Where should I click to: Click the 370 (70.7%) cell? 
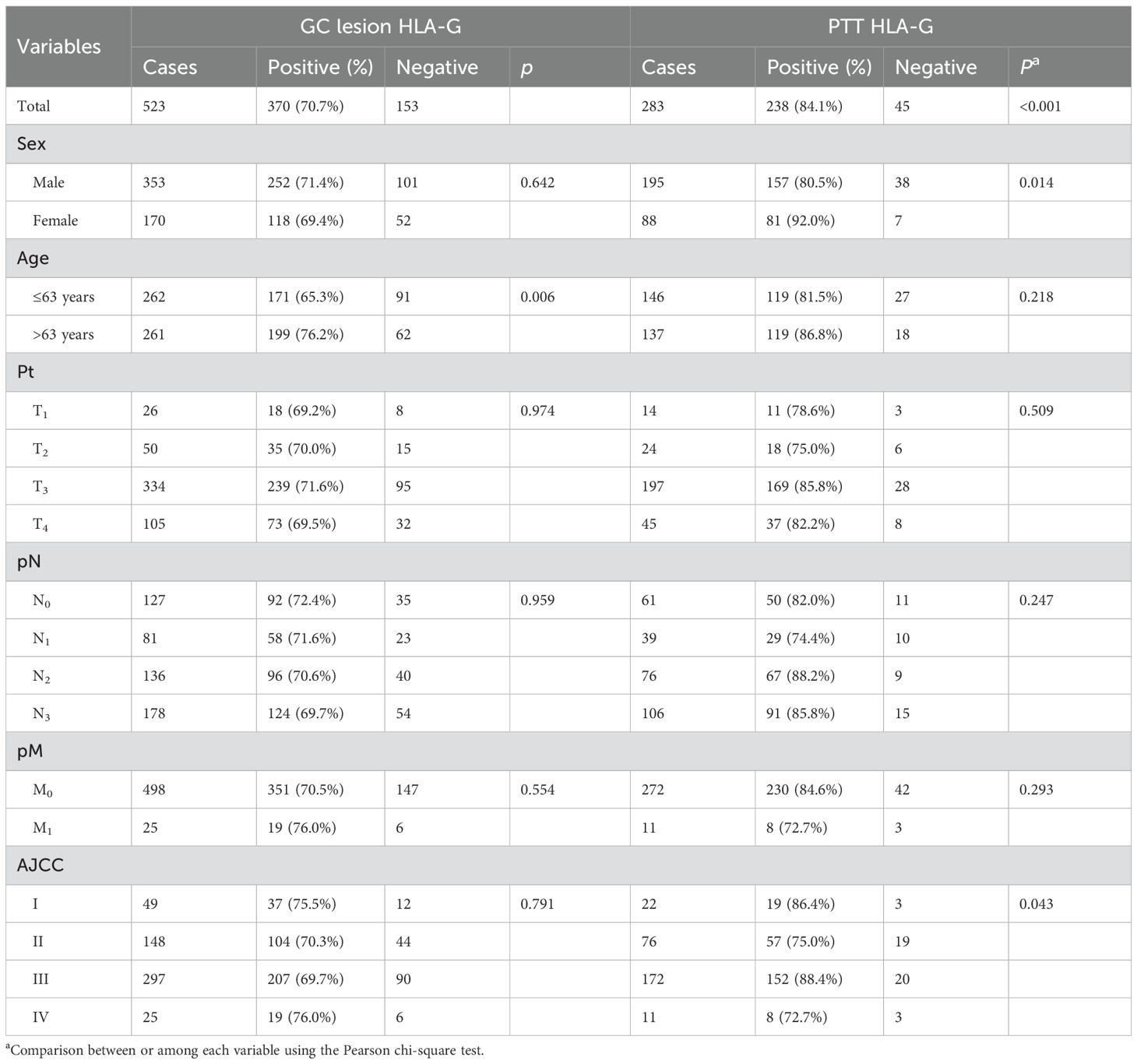pyautogui.click(x=305, y=106)
